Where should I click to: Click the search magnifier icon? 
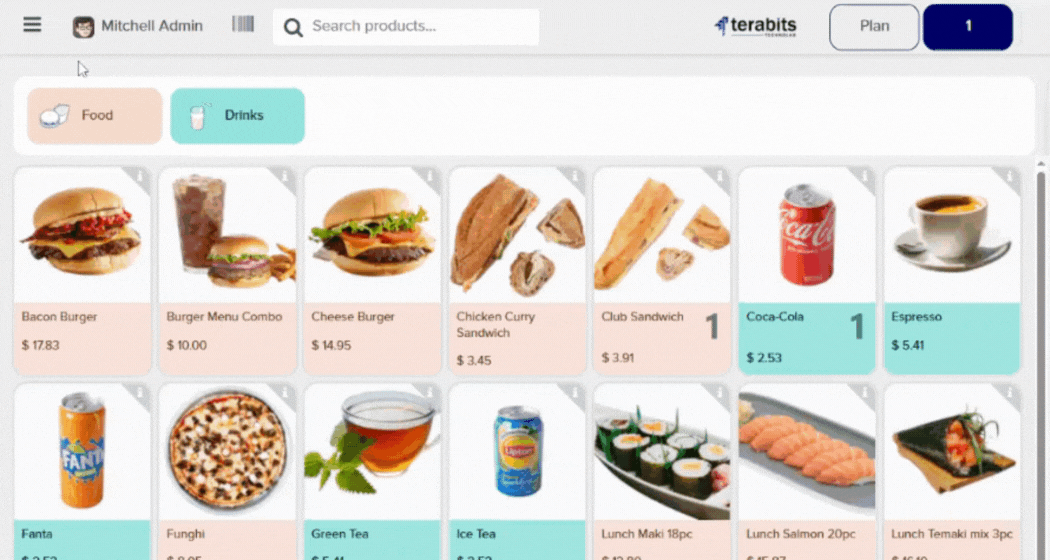pyautogui.click(x=293, y=27)
